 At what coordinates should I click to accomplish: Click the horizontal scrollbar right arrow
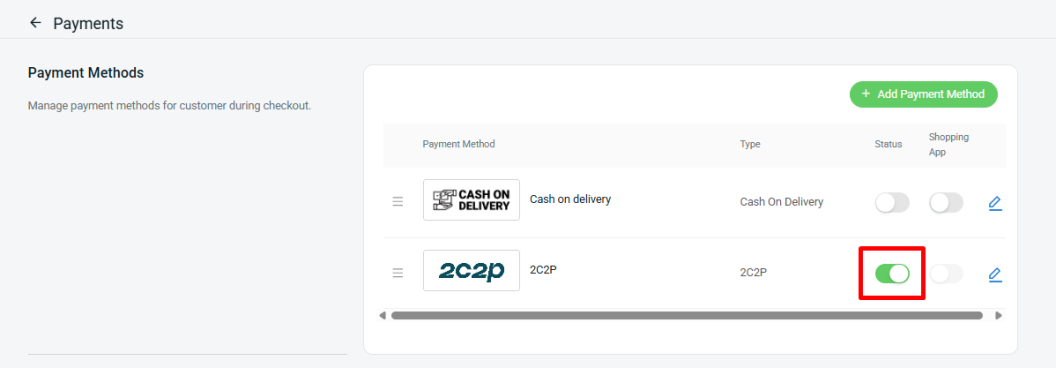[999, 315]
